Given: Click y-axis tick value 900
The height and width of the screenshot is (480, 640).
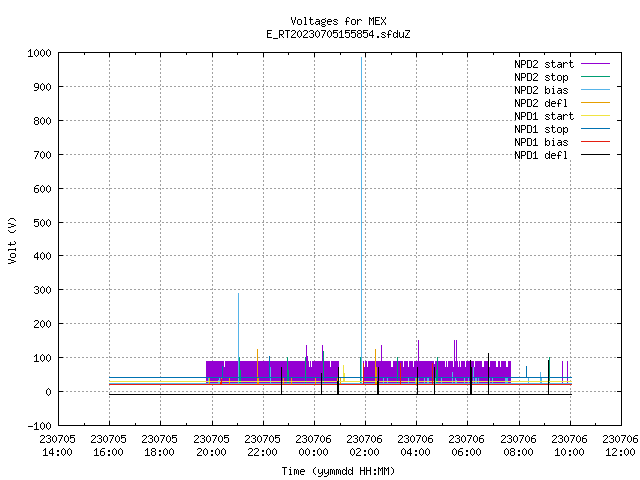Looking at the screenshot, I should pos(42,87).
